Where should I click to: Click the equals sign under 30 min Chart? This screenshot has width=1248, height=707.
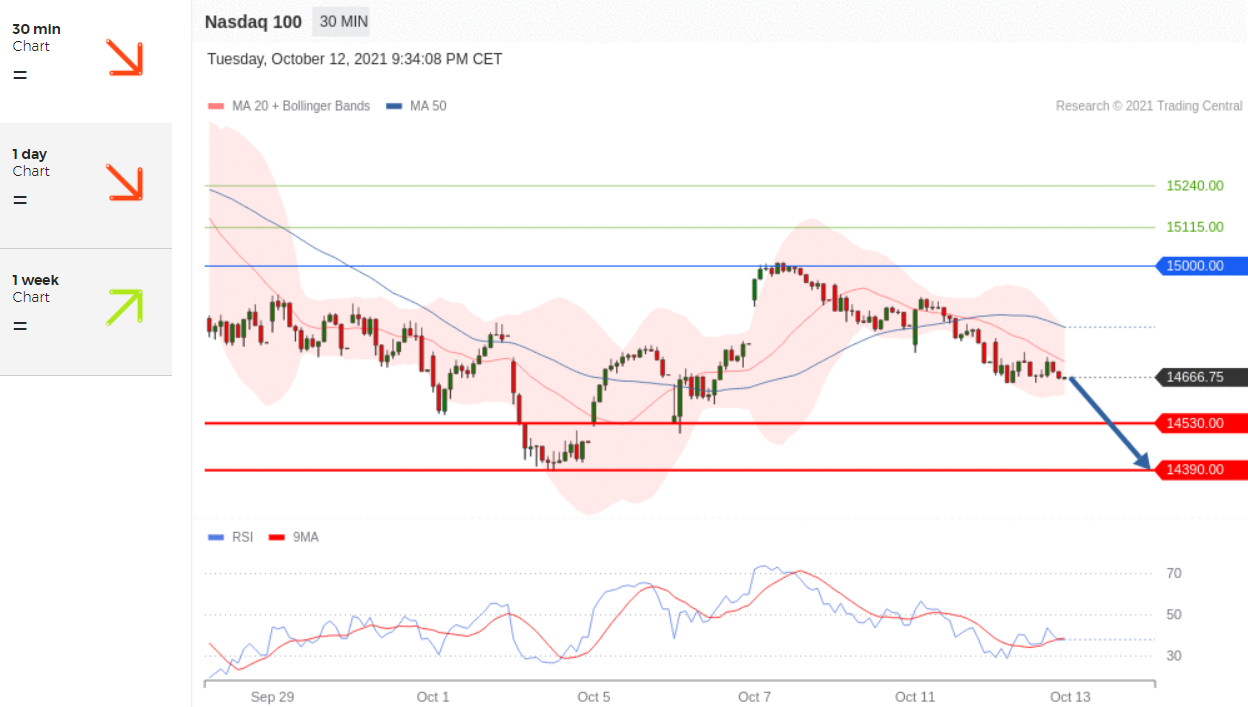pos(20,75)
